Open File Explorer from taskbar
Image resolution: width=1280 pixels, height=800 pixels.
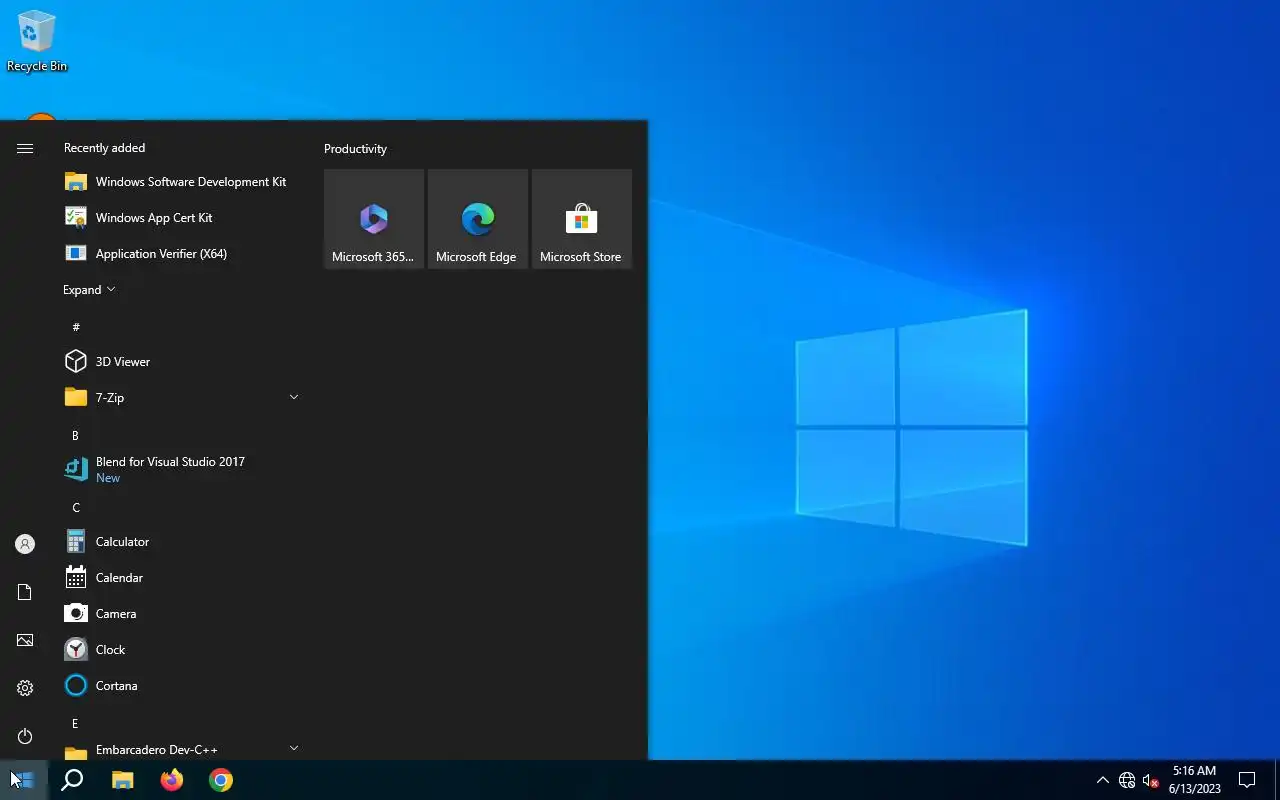(x=122, y=780)
